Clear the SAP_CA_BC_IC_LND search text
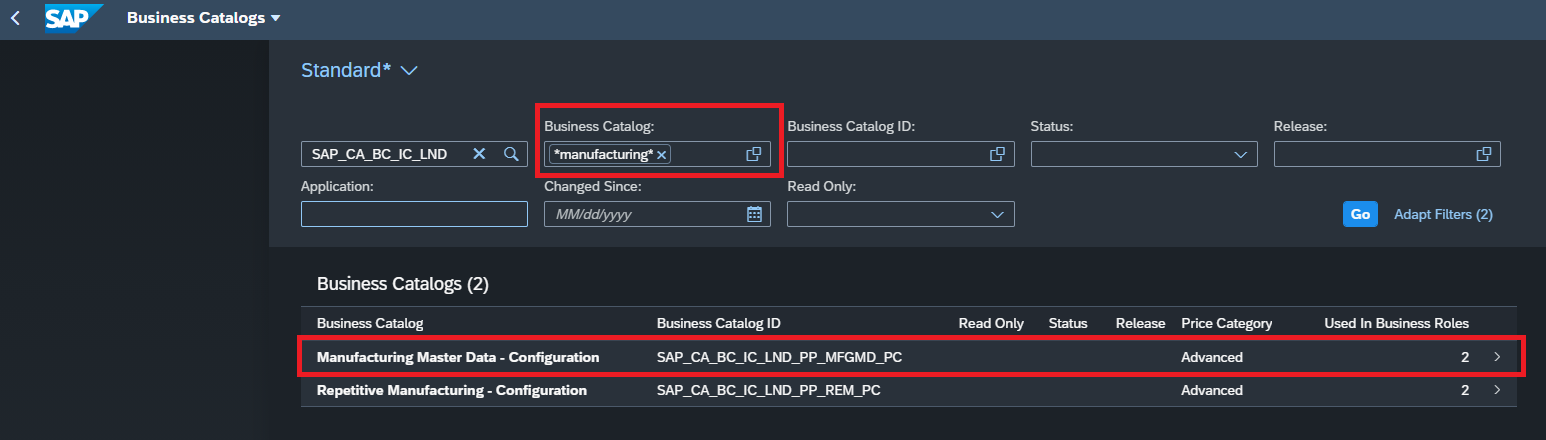This screenshot has width=1546, height=440. pyautogui.click(x=479, y=154)
